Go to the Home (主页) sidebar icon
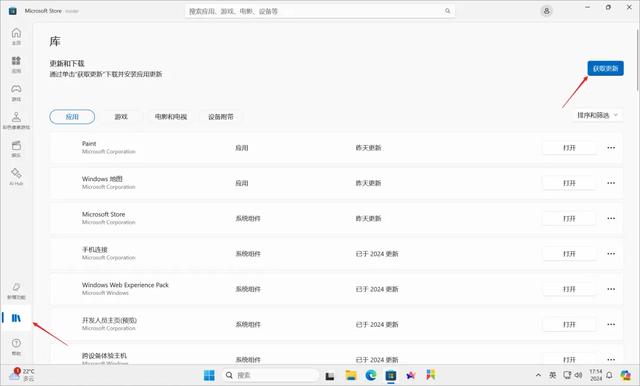Image resolution: width=640 pixels, height=386 pixels. pos(16,36)
